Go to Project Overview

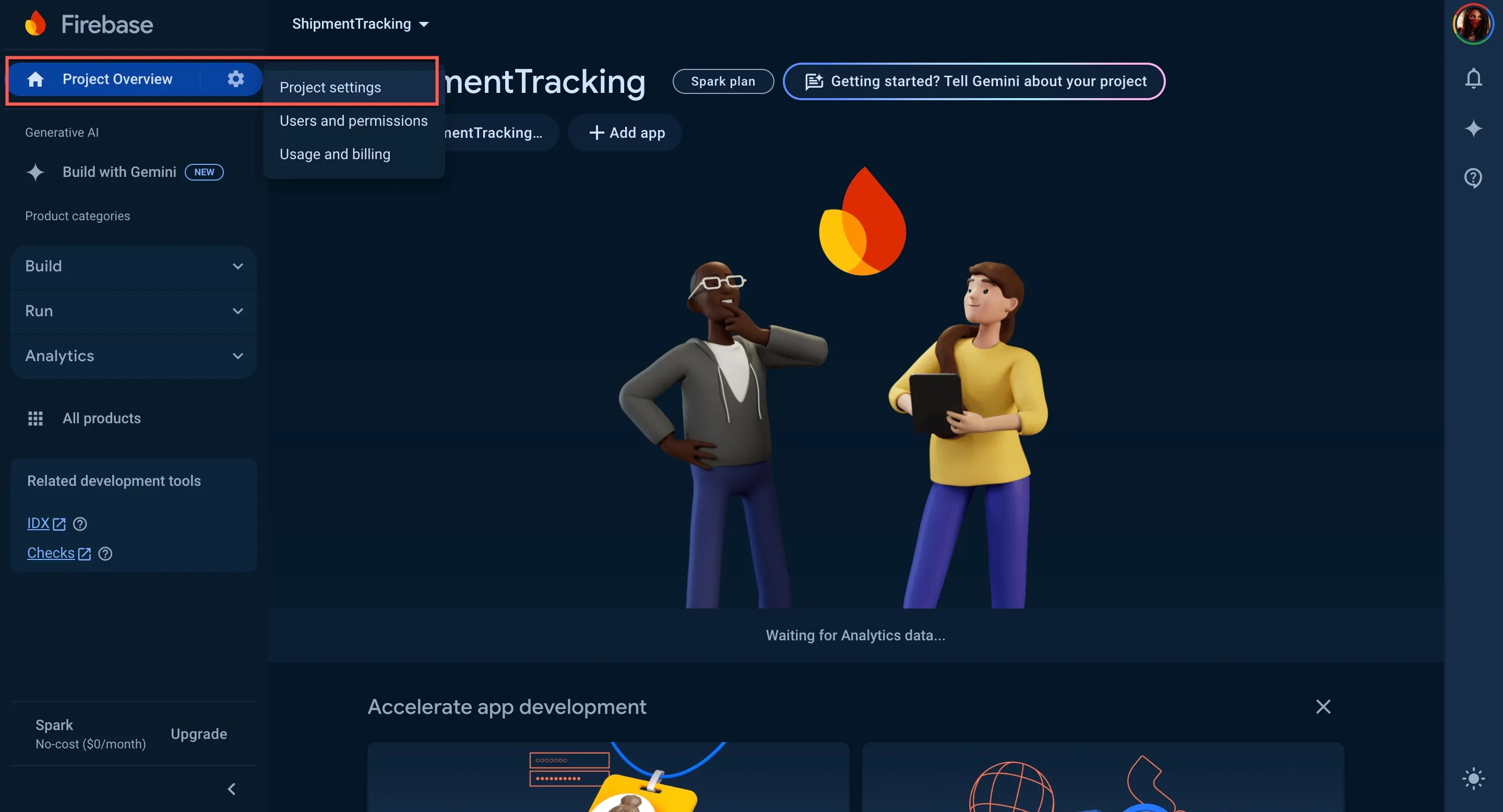[117, 79]
